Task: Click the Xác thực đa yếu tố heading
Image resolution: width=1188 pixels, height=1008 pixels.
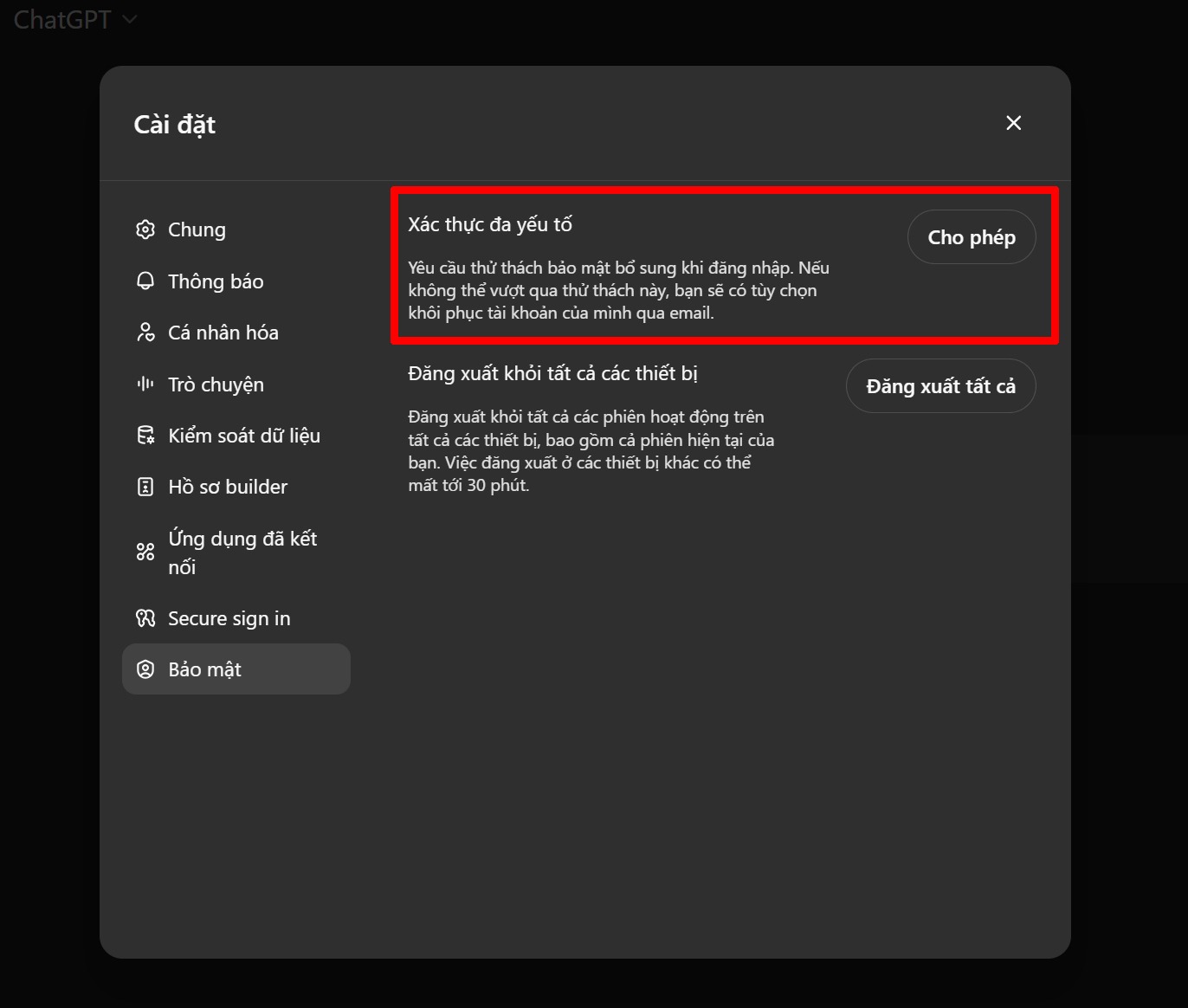Action: coord(490,224)
